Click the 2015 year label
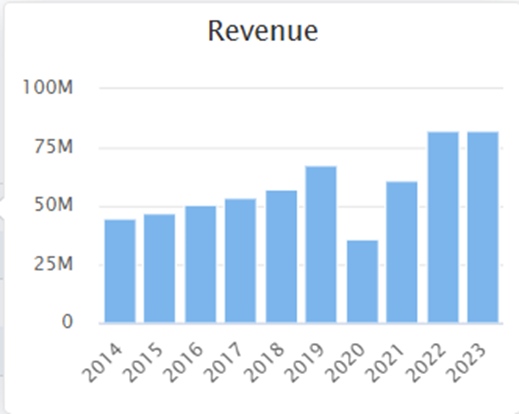This screenshot has height=414, width=519. 142,362
